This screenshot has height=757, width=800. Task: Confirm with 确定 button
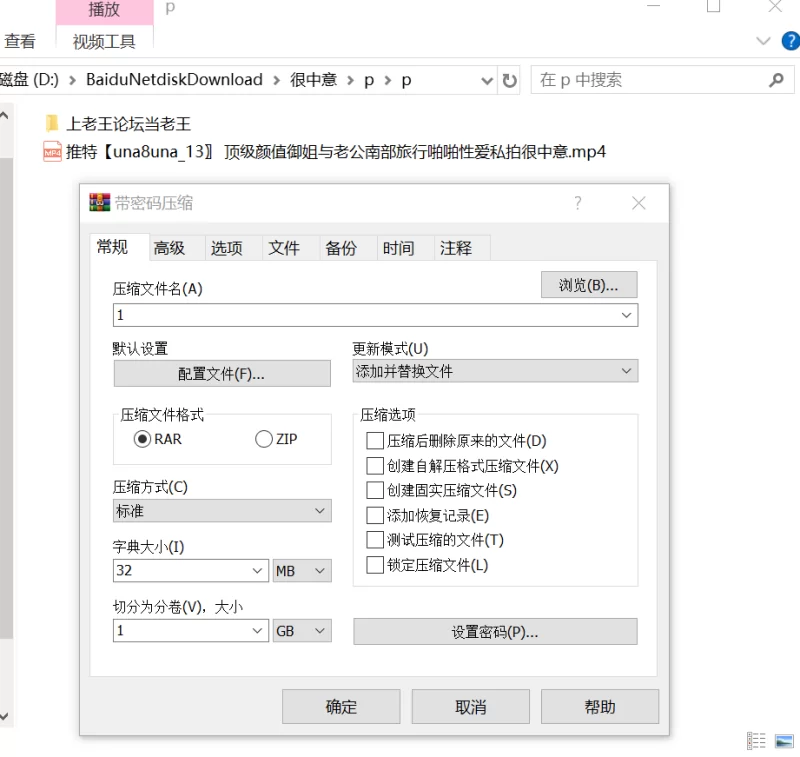click(x=341, y=706)
